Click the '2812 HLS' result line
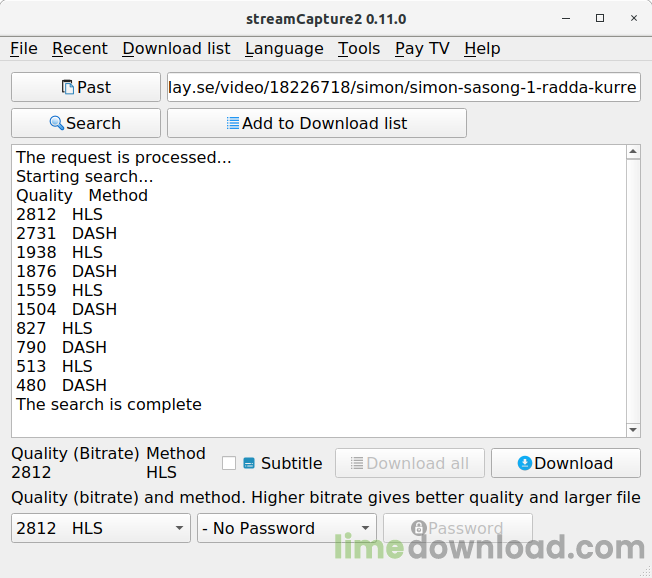Screen dimensions: 652x578 click(x=59, y=215)
